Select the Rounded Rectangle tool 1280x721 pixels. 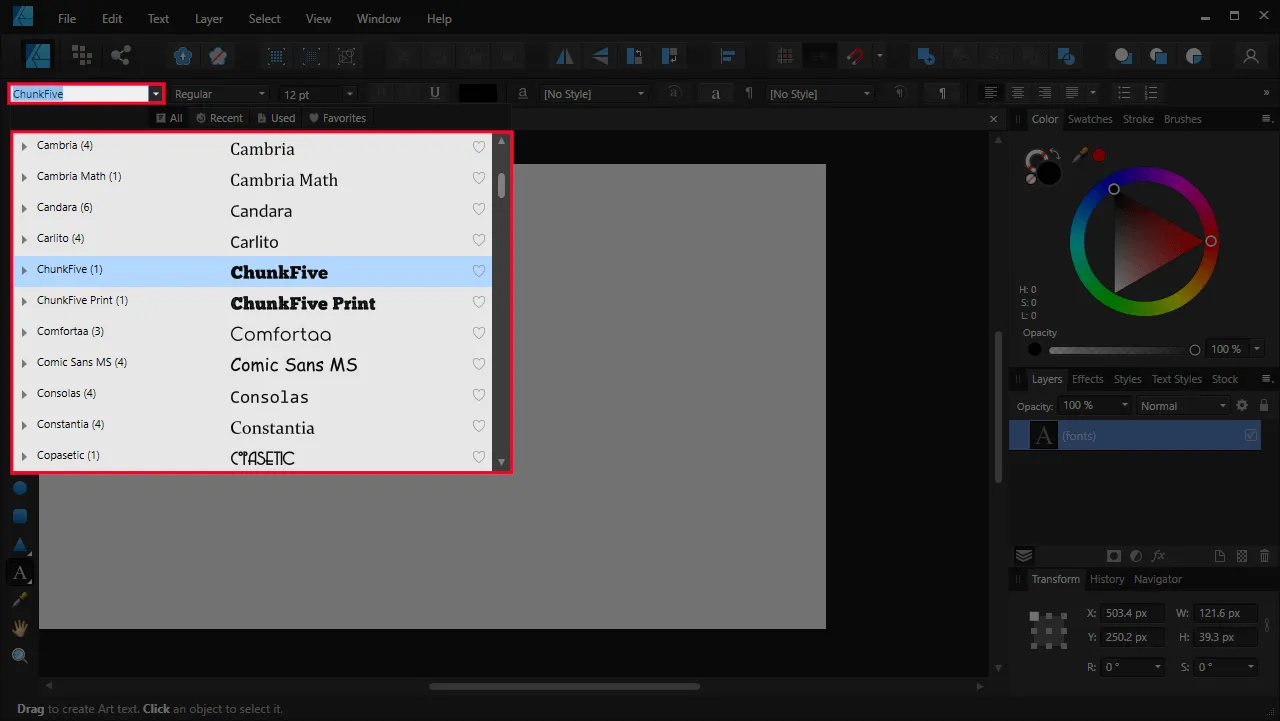[19, 517]
